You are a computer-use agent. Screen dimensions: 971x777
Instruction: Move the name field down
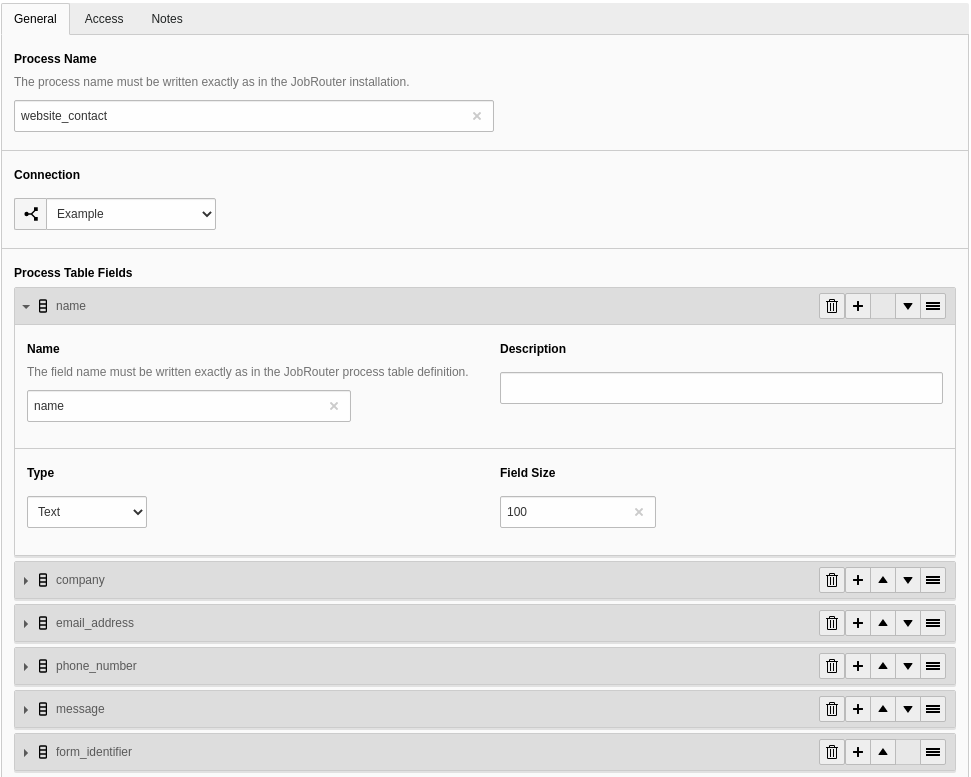pyautogui.click(x=908, y=306)
